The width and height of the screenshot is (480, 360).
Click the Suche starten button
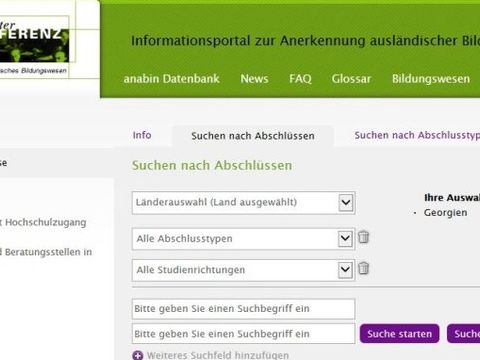click(399, 334)
